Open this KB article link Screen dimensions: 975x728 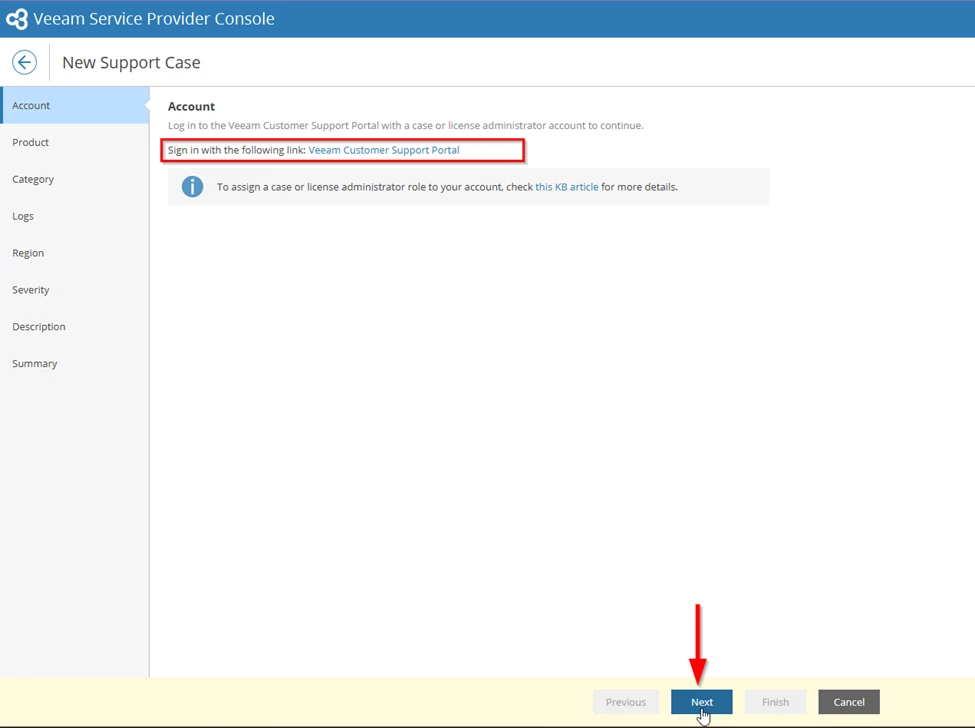(566, 187)
